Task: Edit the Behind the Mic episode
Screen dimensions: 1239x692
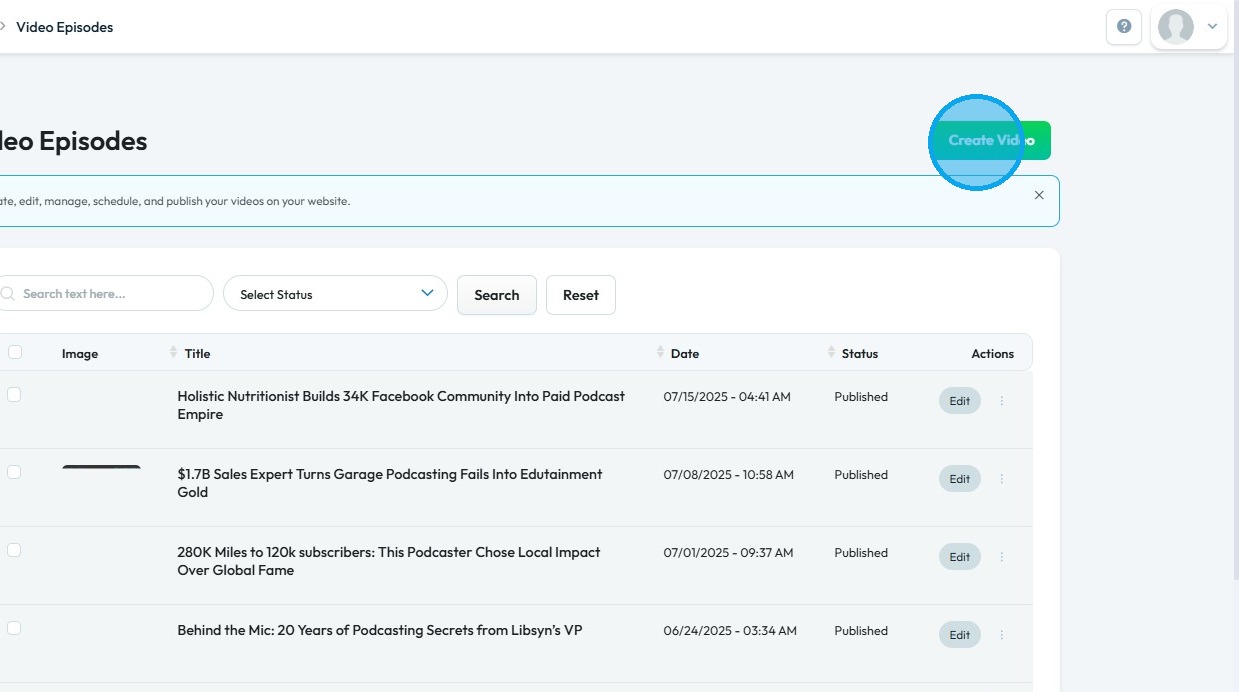Action: pos(959,635)
